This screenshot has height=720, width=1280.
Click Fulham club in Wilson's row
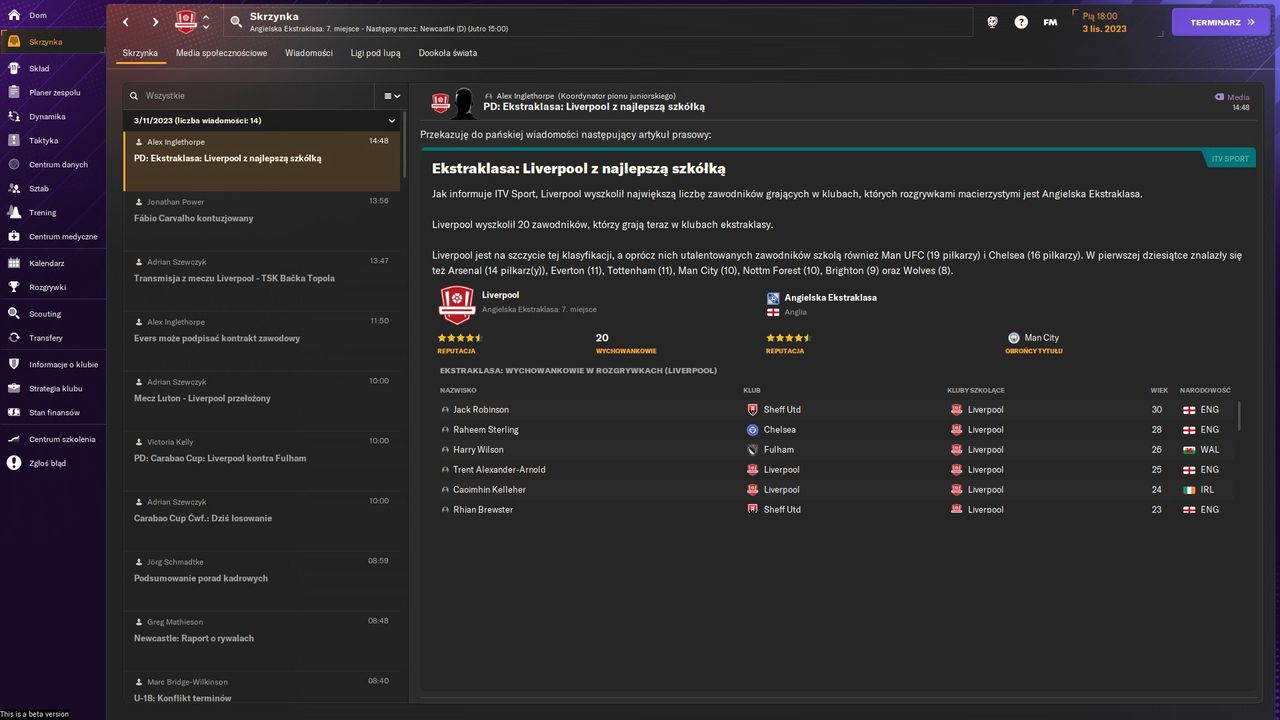click(778, 450)
